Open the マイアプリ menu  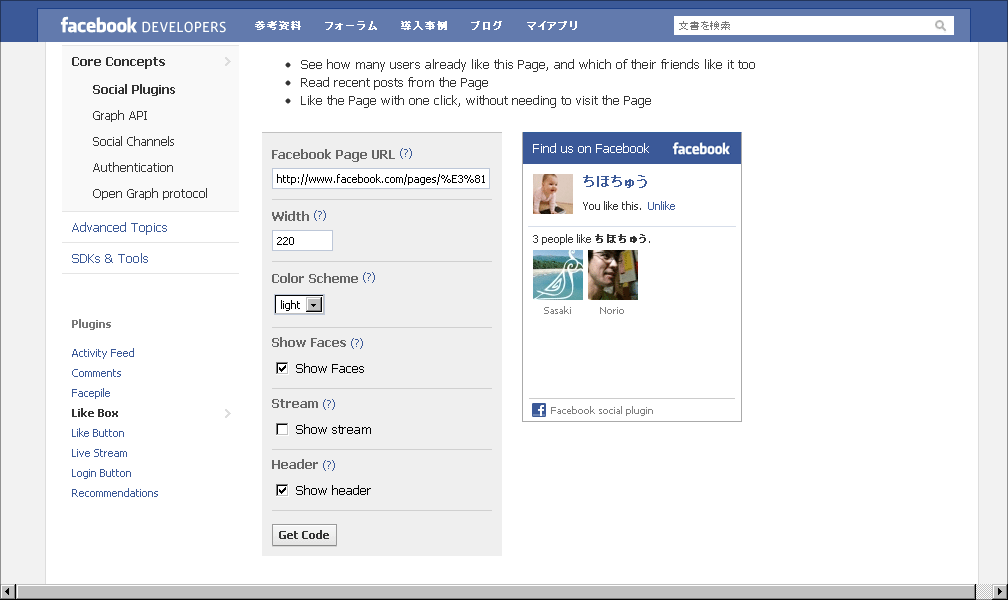click(552, 26)
